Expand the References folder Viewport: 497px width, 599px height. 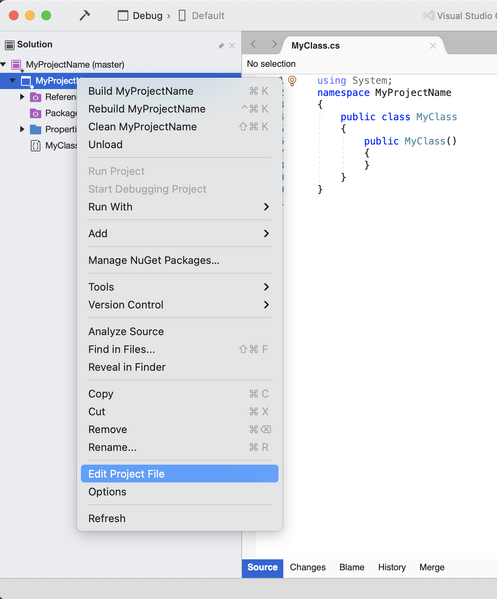(x=22, y=97)
